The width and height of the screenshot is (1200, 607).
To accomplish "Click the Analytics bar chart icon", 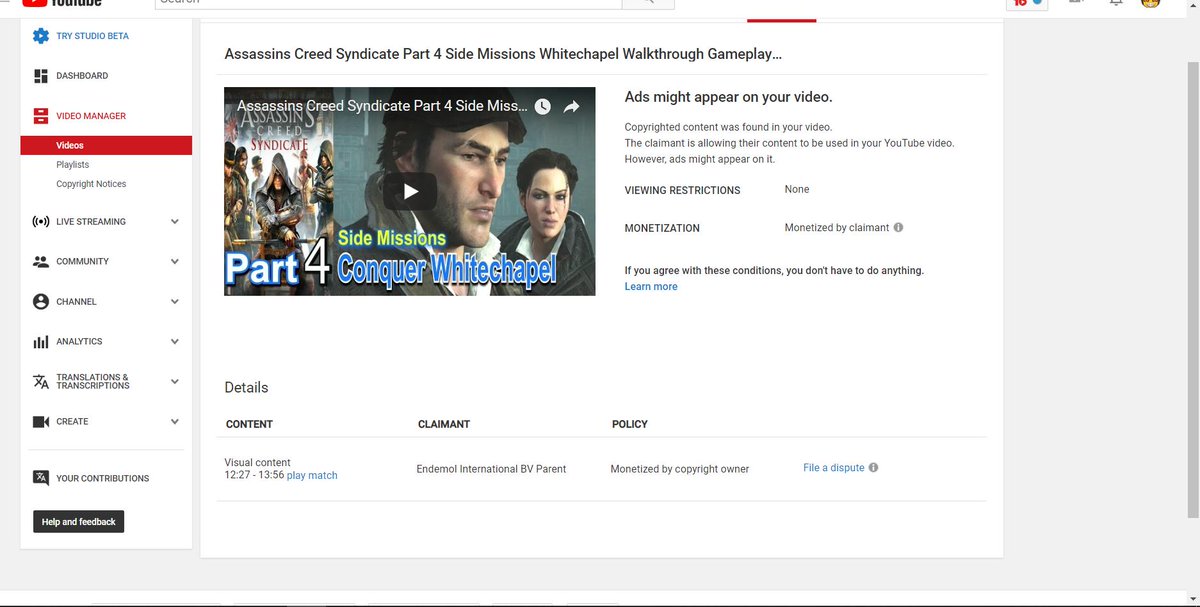I will (41, 342).
